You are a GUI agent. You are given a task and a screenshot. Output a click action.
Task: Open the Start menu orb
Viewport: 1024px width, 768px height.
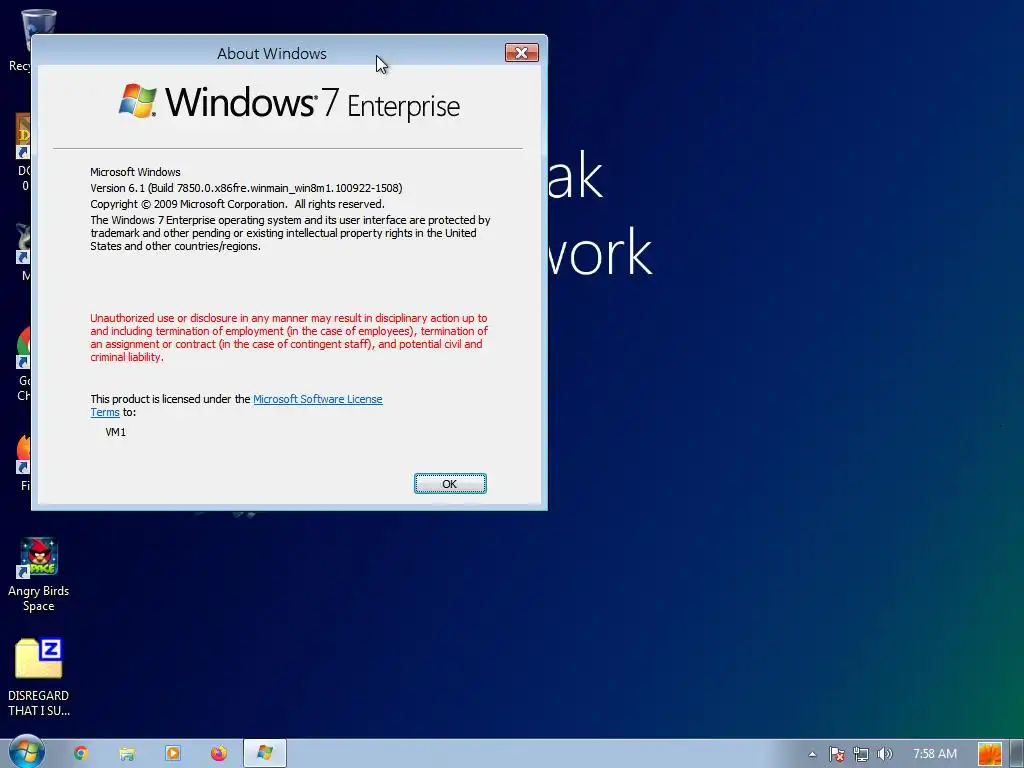pyautogui.click(x=26, y=752)
